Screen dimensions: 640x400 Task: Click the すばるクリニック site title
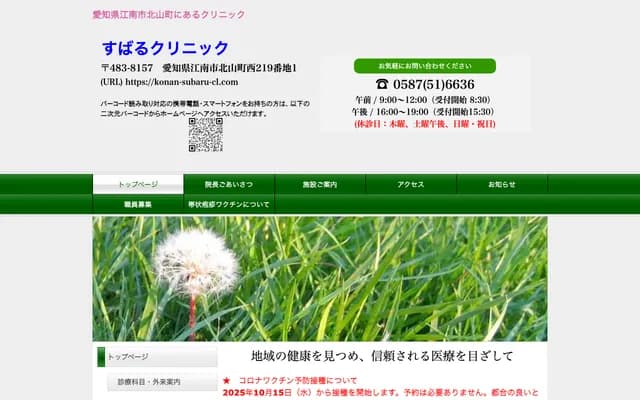pyautogui.click(x=165, y=48)
